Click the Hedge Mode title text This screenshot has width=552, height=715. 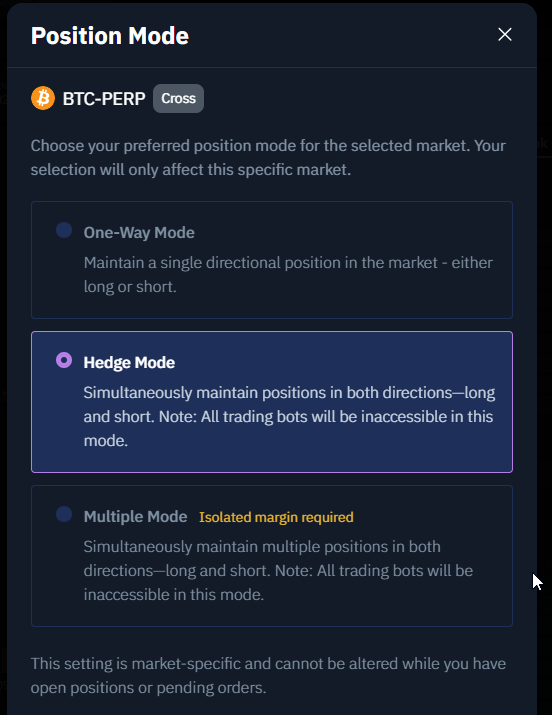point(129,363)
